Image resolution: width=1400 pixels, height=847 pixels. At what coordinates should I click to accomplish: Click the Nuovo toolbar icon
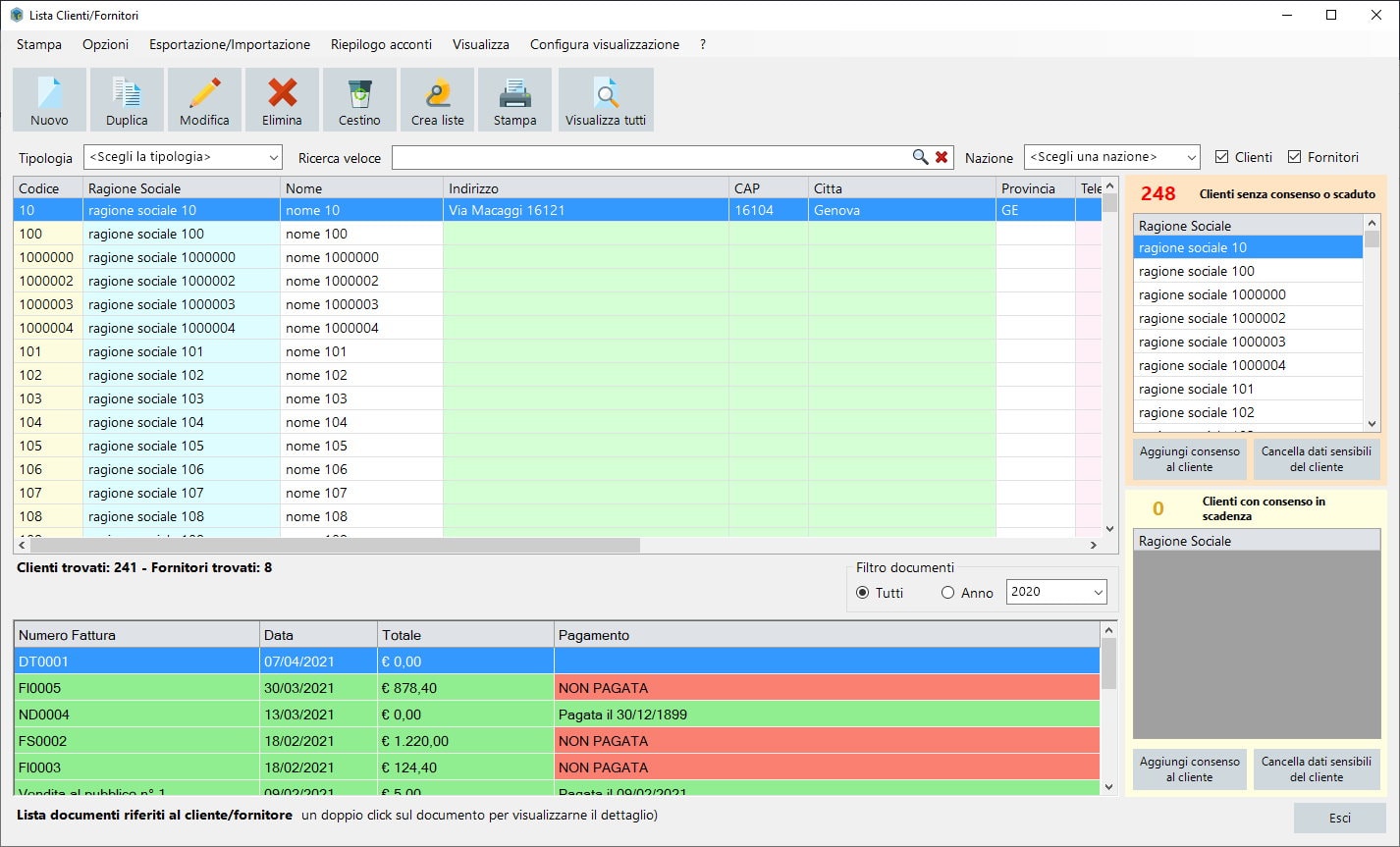(x=49, y=99)
